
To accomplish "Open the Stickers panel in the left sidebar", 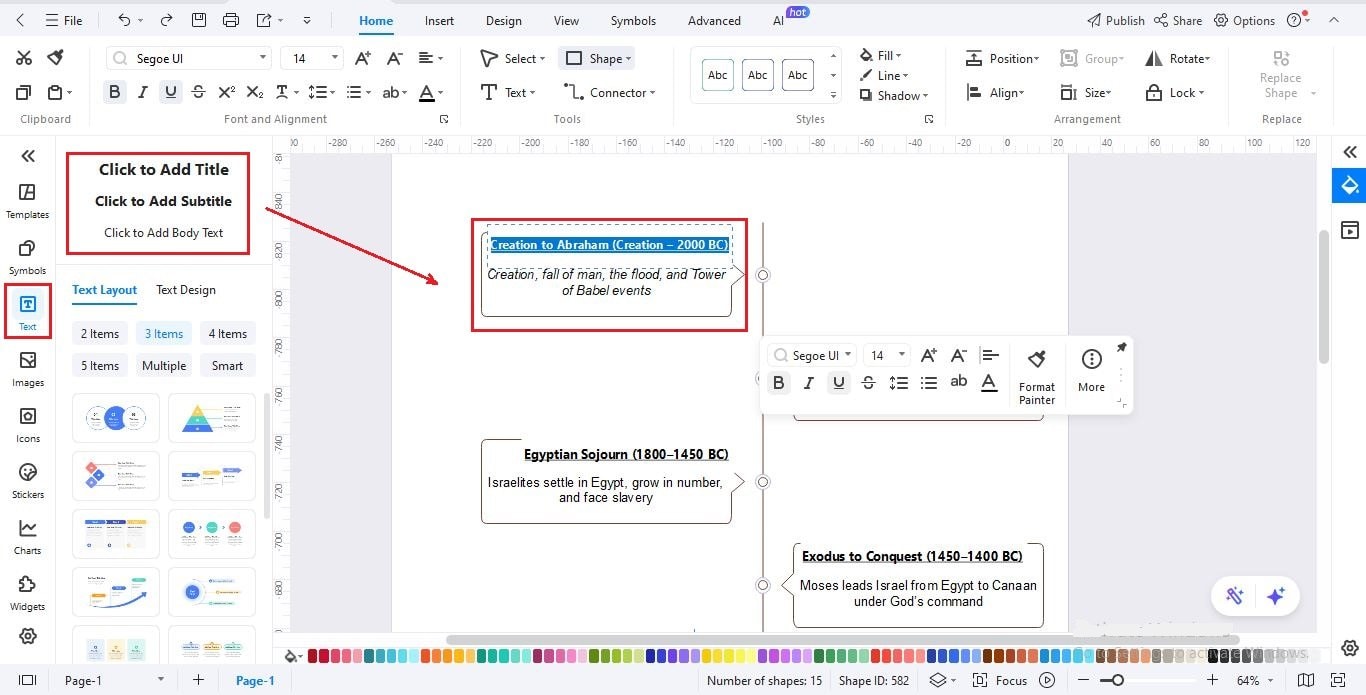I will 27,480.
